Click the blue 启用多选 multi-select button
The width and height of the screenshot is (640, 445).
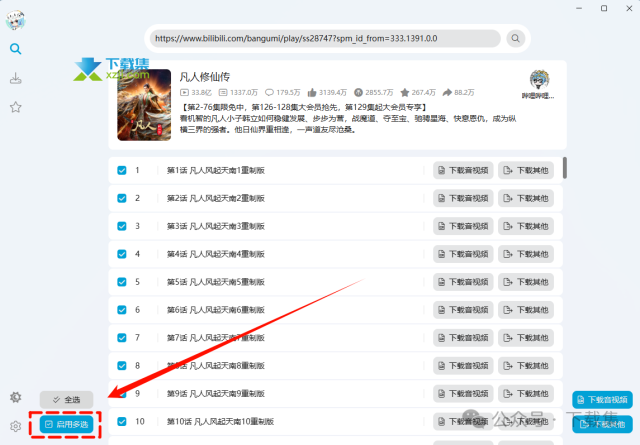66,425
